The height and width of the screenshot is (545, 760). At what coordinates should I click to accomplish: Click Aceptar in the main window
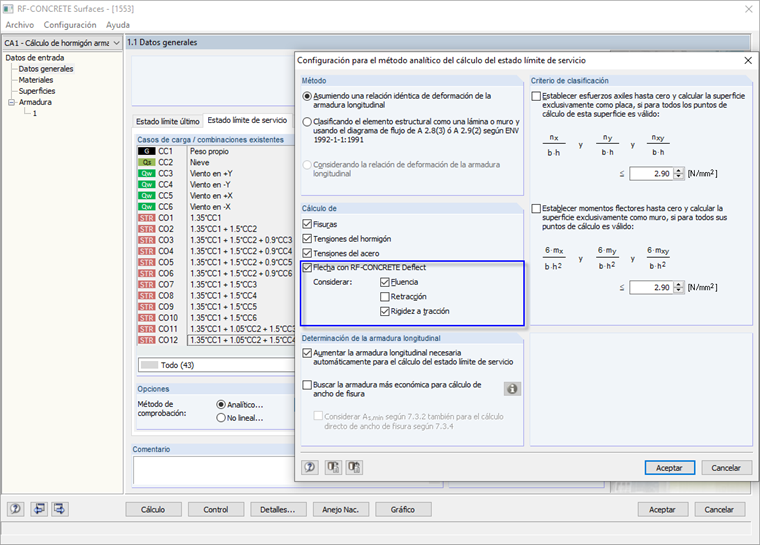coord(662,510)
